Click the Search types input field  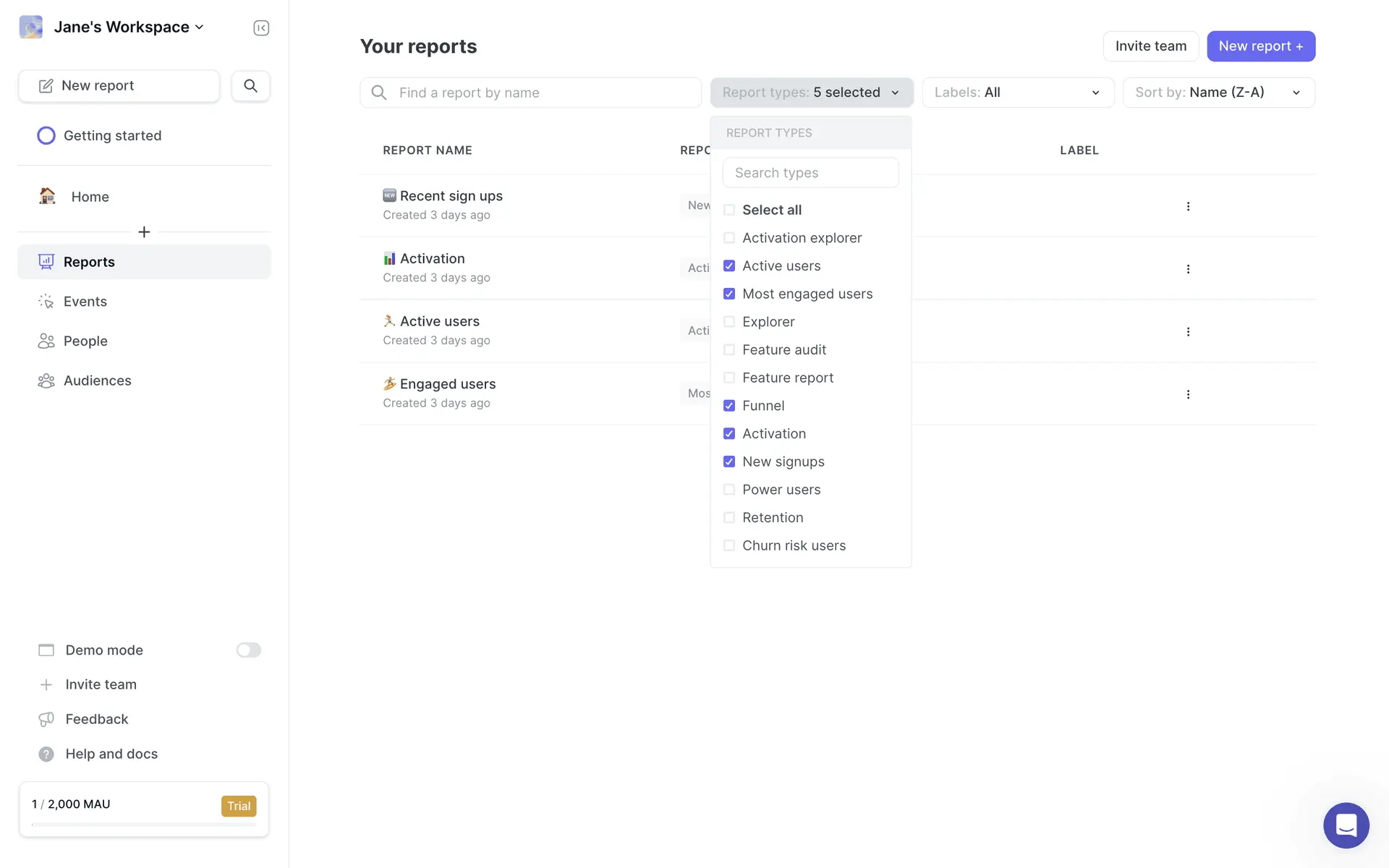click(x=810, y=173)
